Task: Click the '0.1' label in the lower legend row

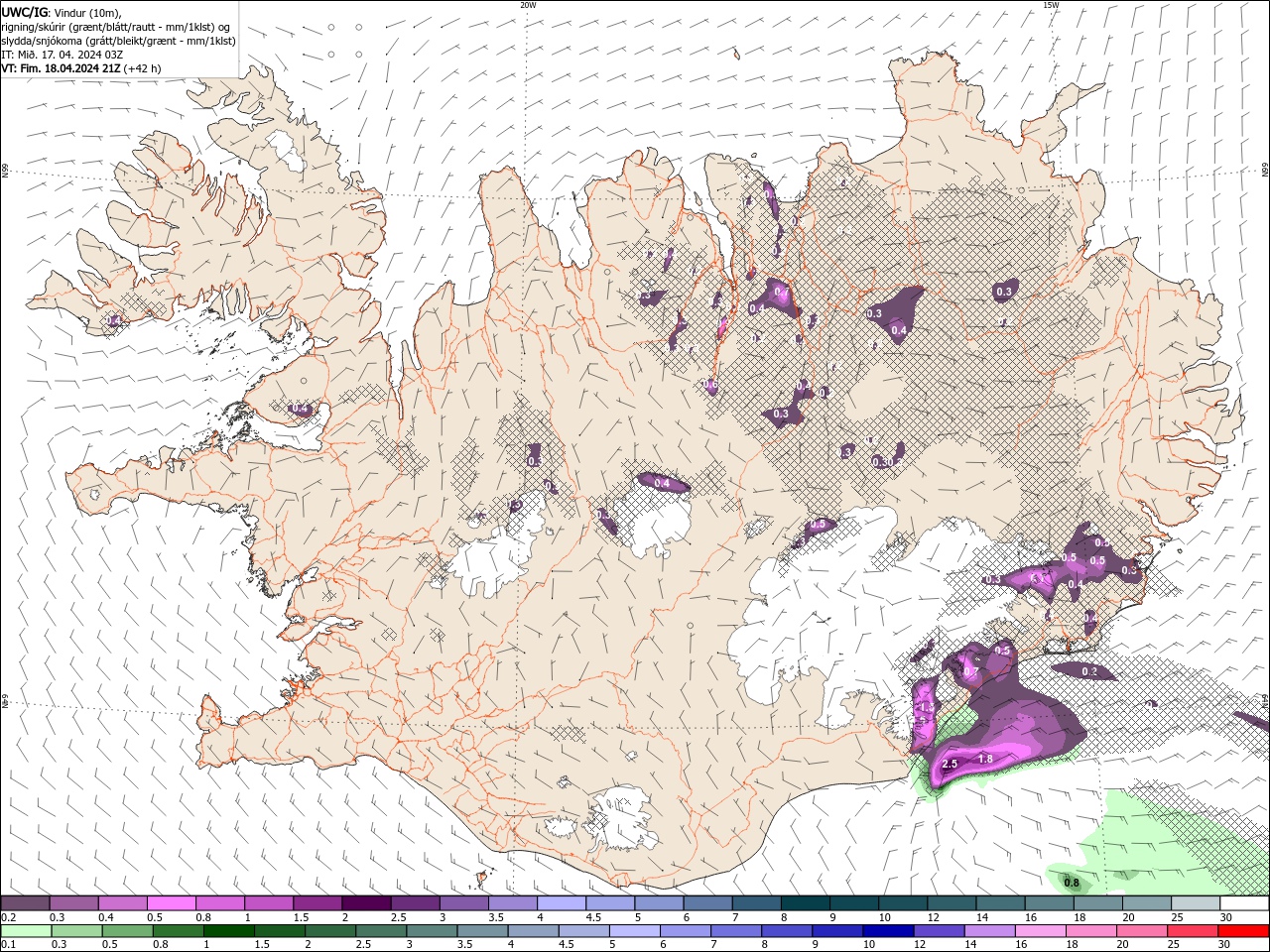Action: 8,945
